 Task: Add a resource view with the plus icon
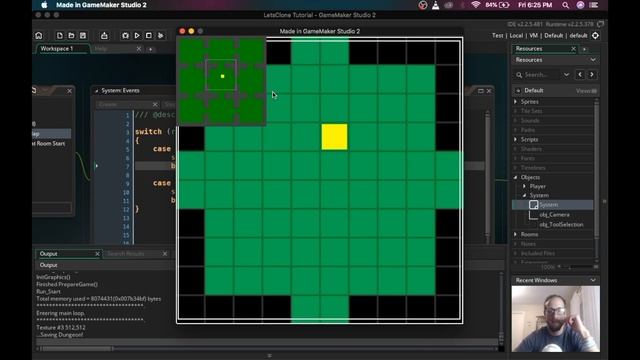[x=518, y=91]
